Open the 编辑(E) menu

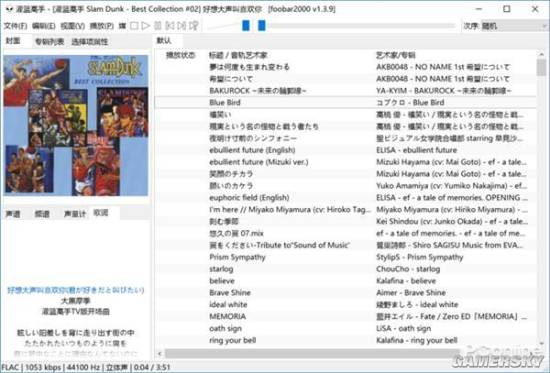click(x=43, y=26)
